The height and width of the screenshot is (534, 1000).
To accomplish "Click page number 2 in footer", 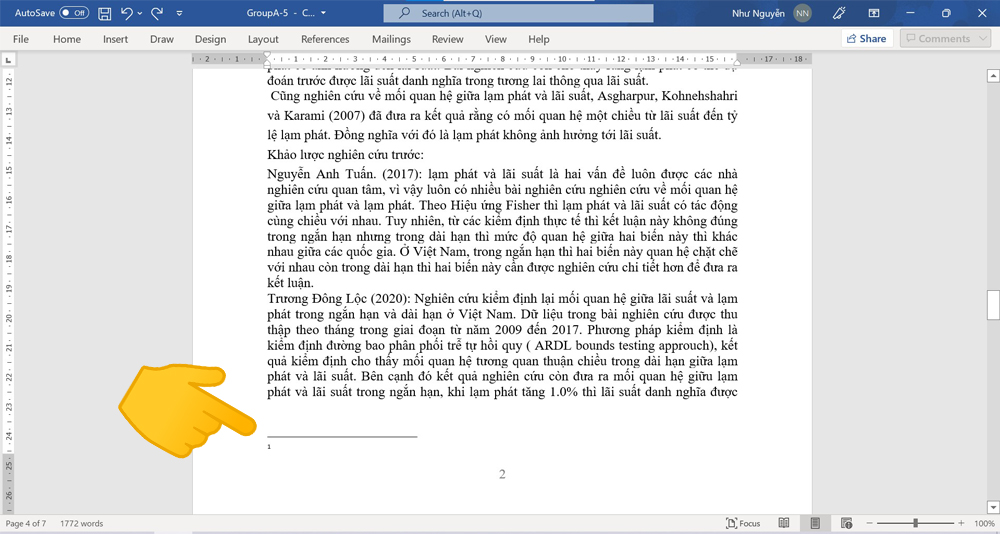I will point(502,474).
